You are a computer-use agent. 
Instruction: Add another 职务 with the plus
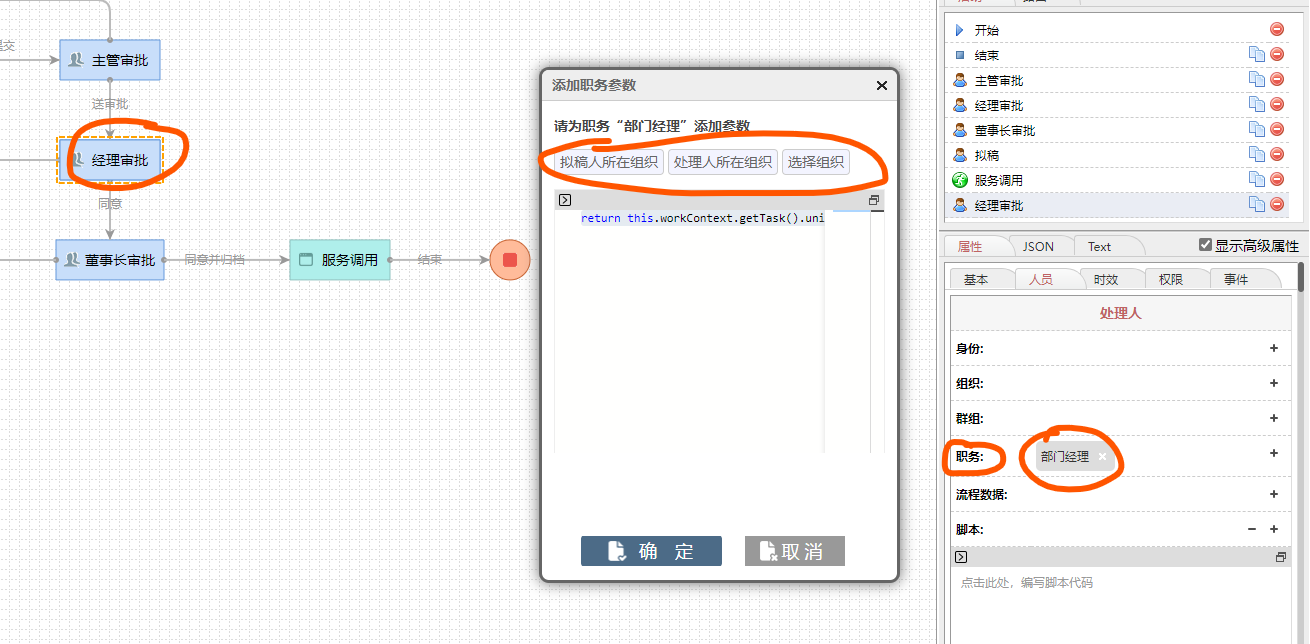click(x=1274, y=453)
